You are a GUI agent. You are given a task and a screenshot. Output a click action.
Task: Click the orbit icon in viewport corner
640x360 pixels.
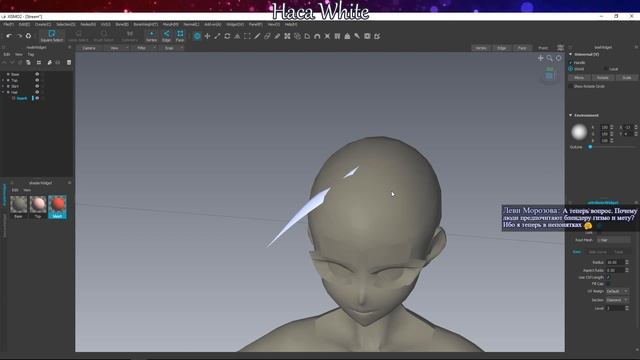point(558,58)
